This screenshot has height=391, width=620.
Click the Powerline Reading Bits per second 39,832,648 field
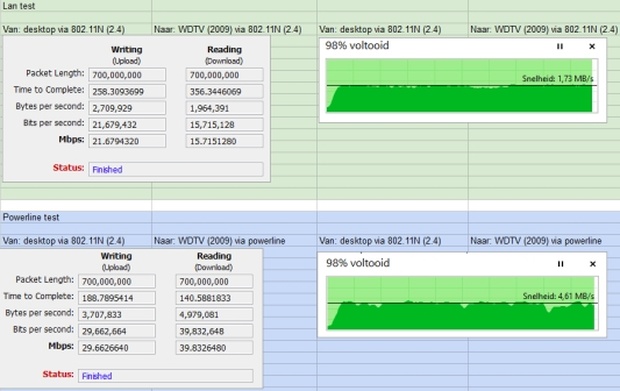click(214, 331)
